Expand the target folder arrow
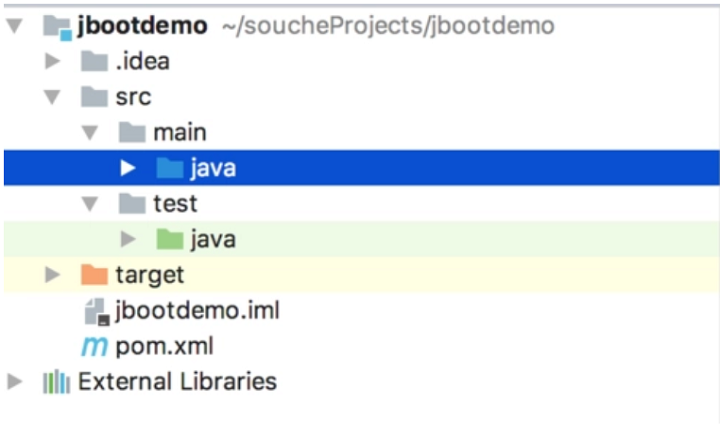 pyautogui.click(x=52, y=275)
